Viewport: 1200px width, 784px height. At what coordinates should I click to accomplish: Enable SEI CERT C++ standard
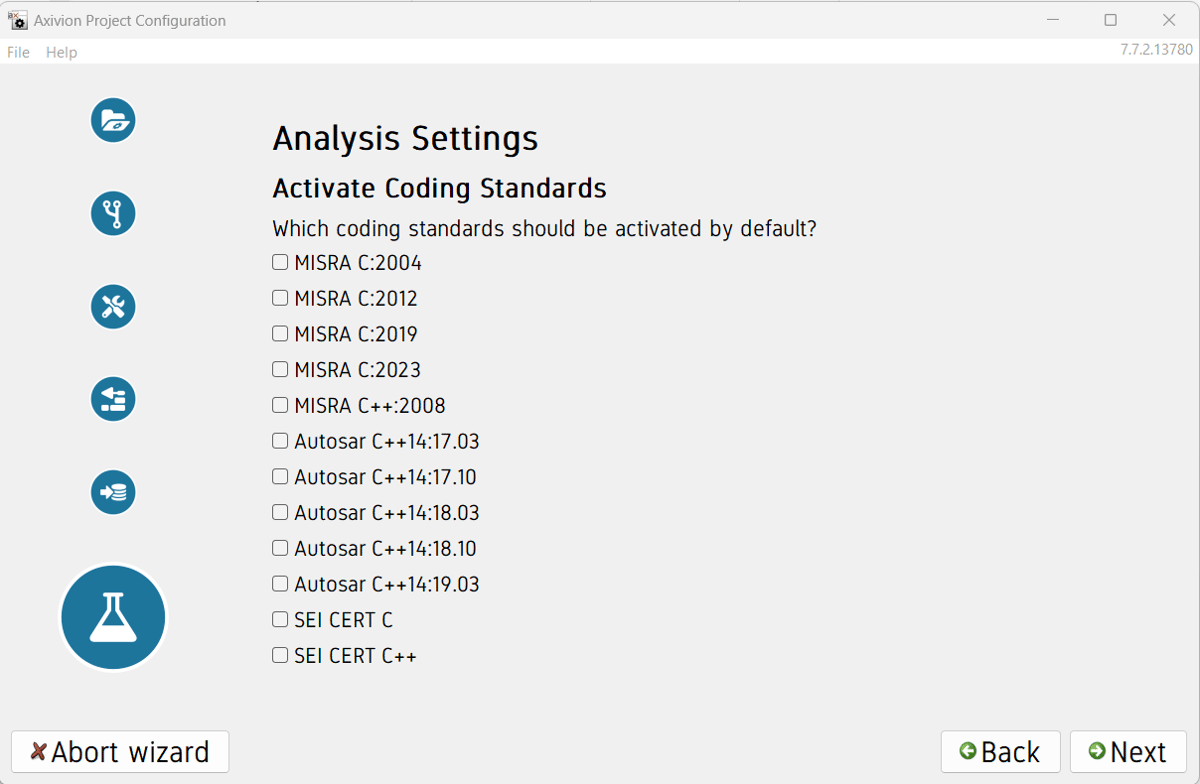(280, 656)
